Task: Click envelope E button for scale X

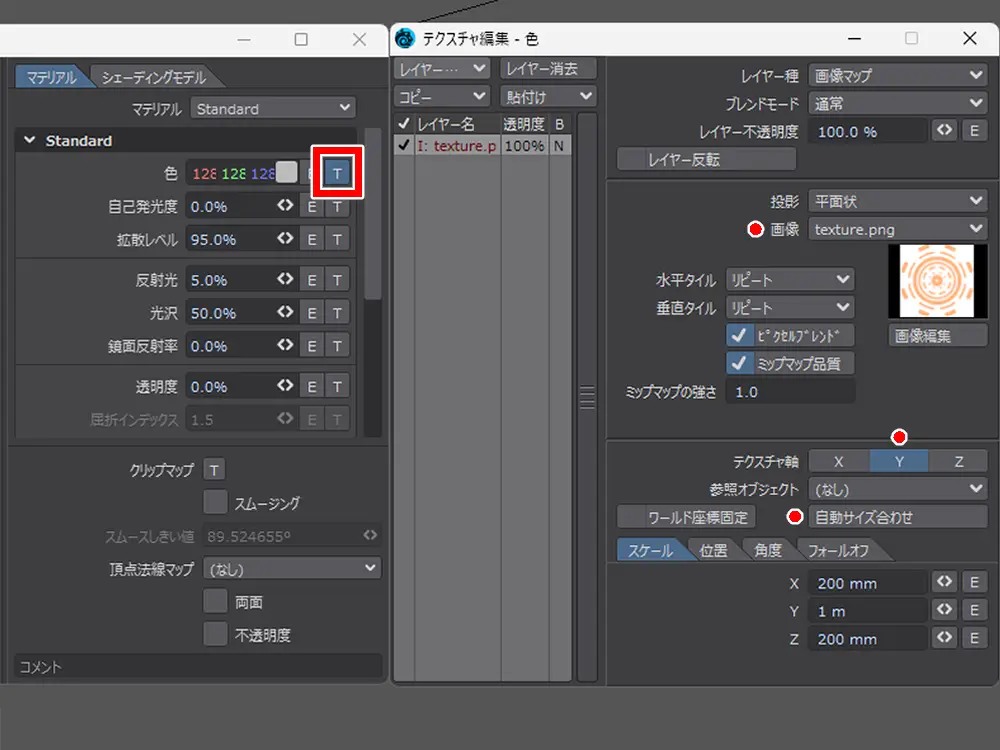Action: 973,583
